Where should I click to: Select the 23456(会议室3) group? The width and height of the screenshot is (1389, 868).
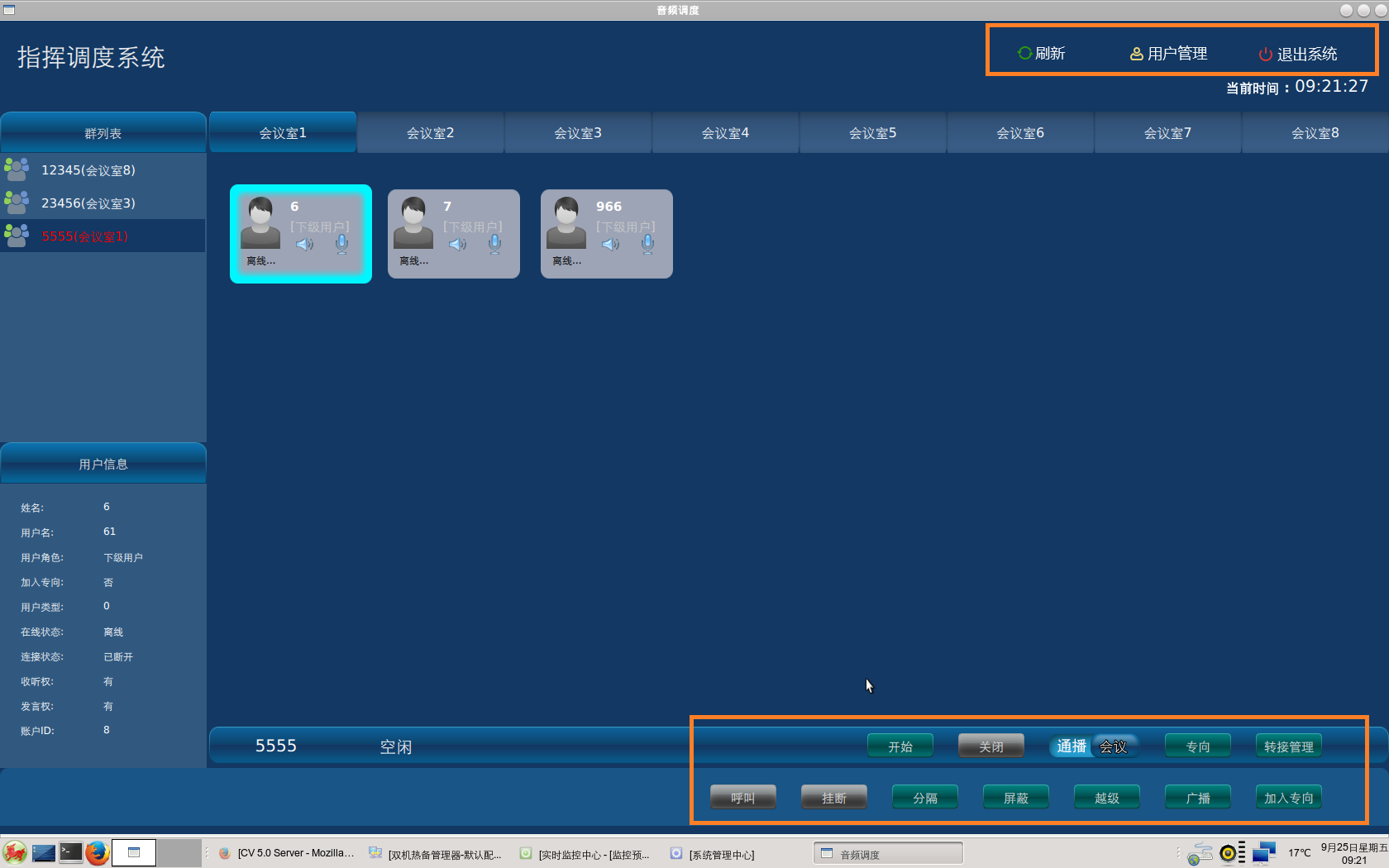pyautogui.click(x=88, y=203)
